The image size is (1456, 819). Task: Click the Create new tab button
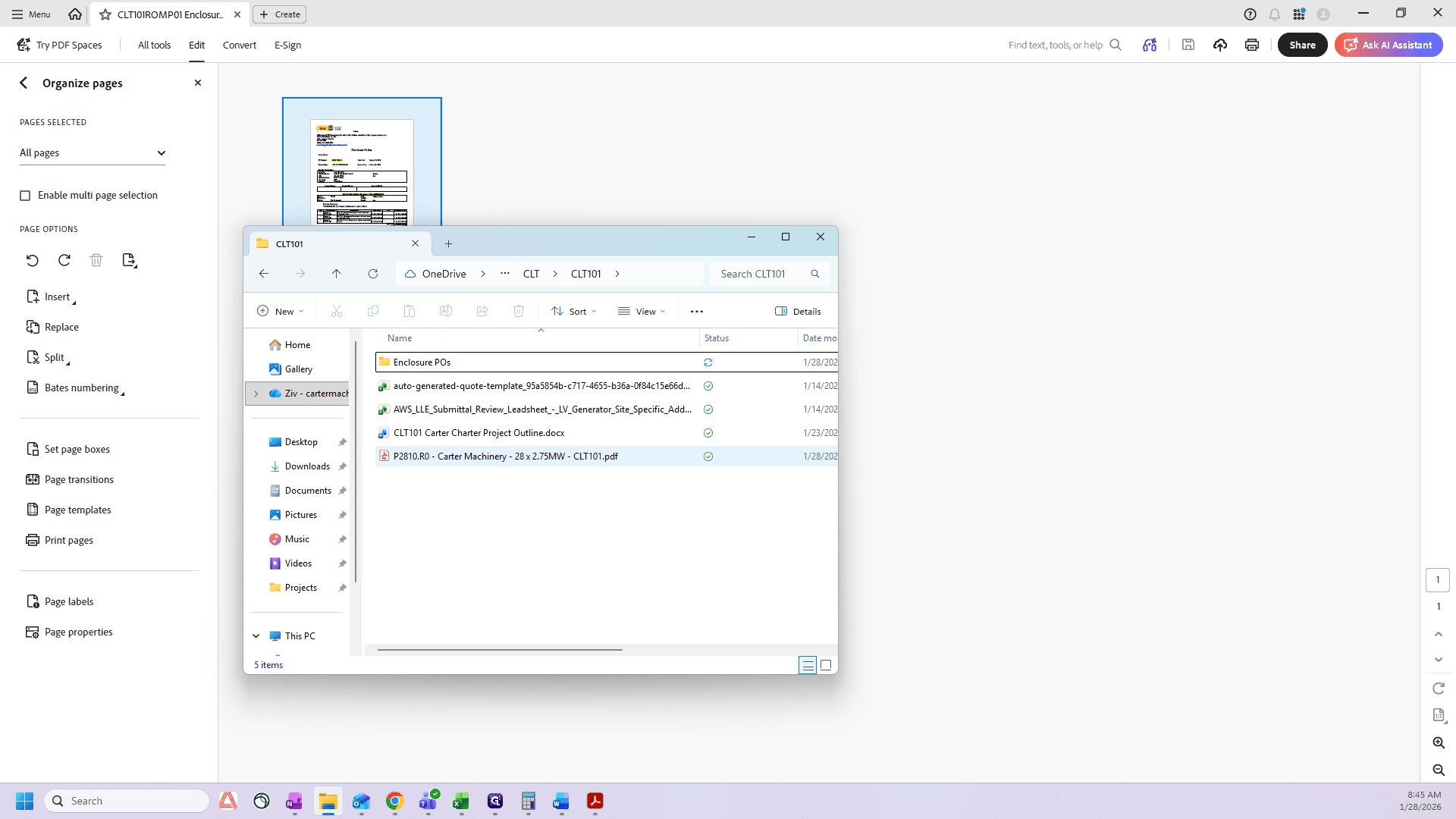coord(280,14)
